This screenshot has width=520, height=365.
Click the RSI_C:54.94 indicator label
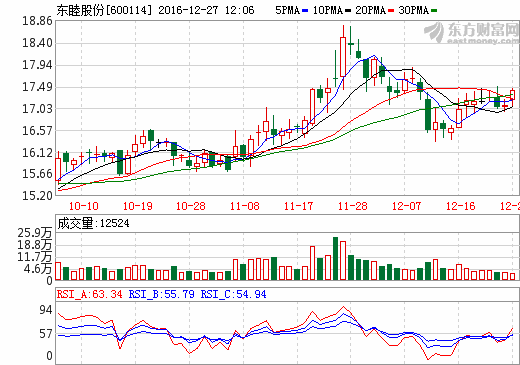coord(233,294)
